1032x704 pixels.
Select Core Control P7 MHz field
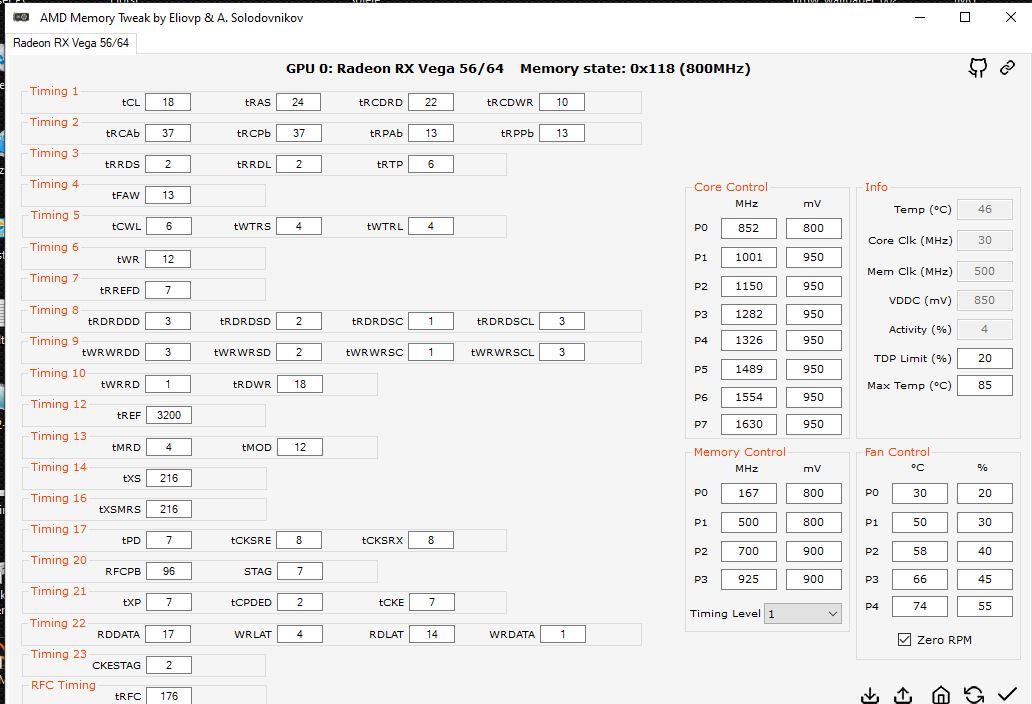[x=748, y=424]
